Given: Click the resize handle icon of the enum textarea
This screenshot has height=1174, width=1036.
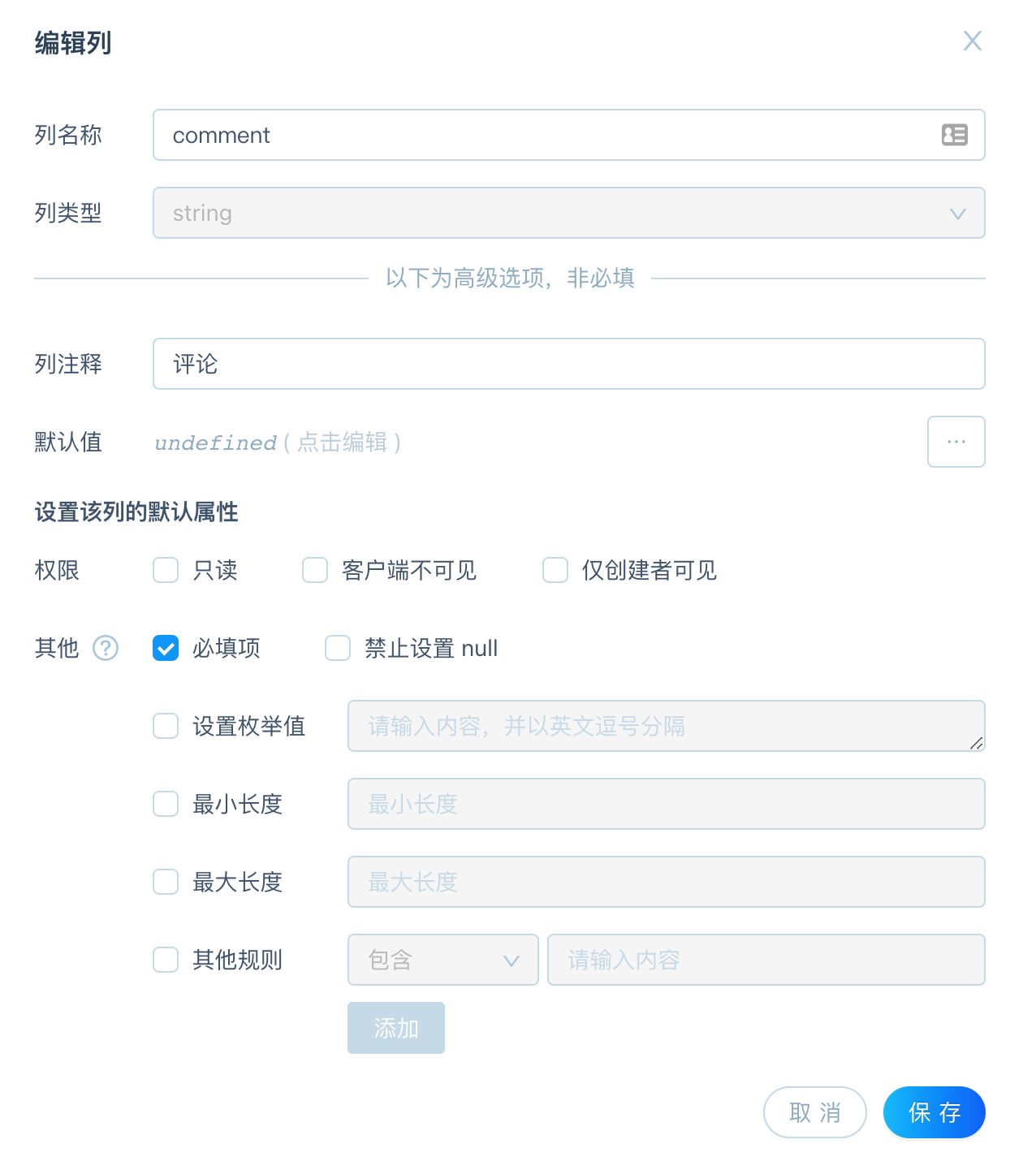Looking at the screenshot, I should point(977,743).
